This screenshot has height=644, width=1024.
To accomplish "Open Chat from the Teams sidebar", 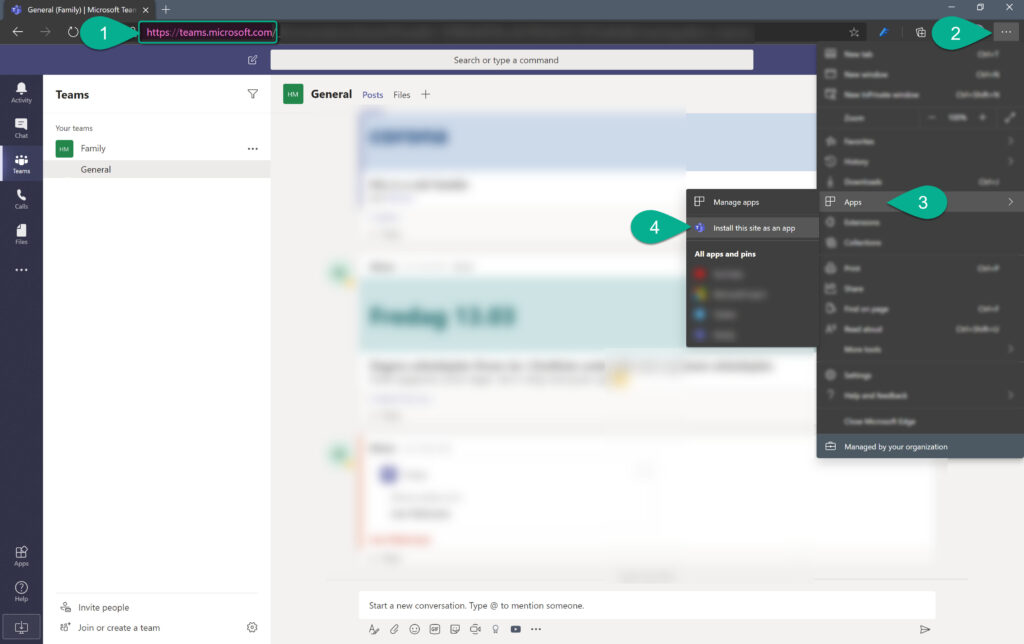I will 21,128.
